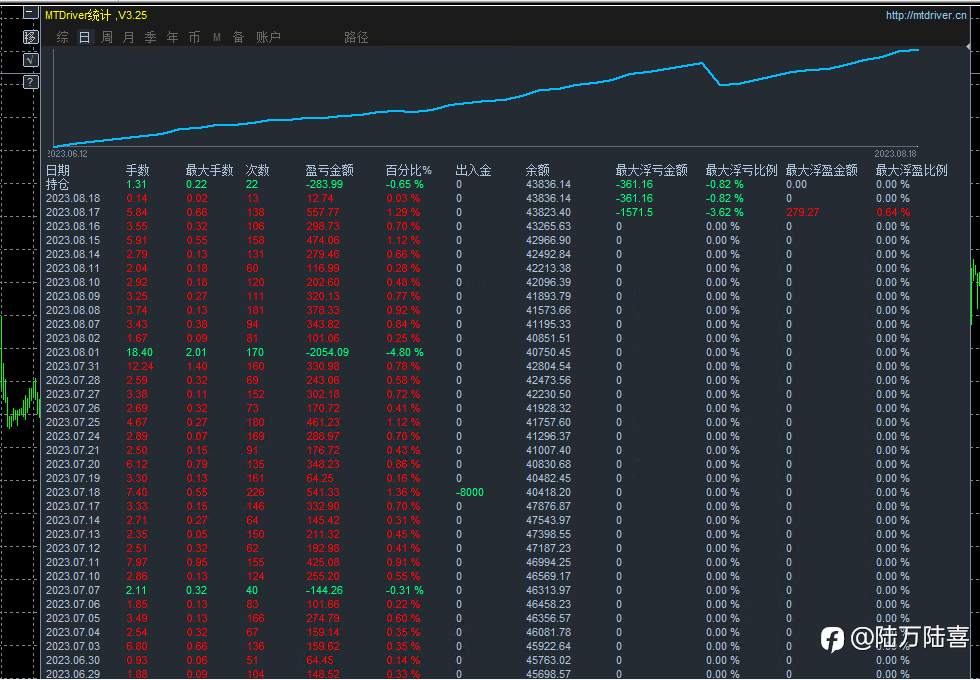The height and width of the screenshot is (680, 980).
Task: Open the 月 monthly tab
Action: 129,38
